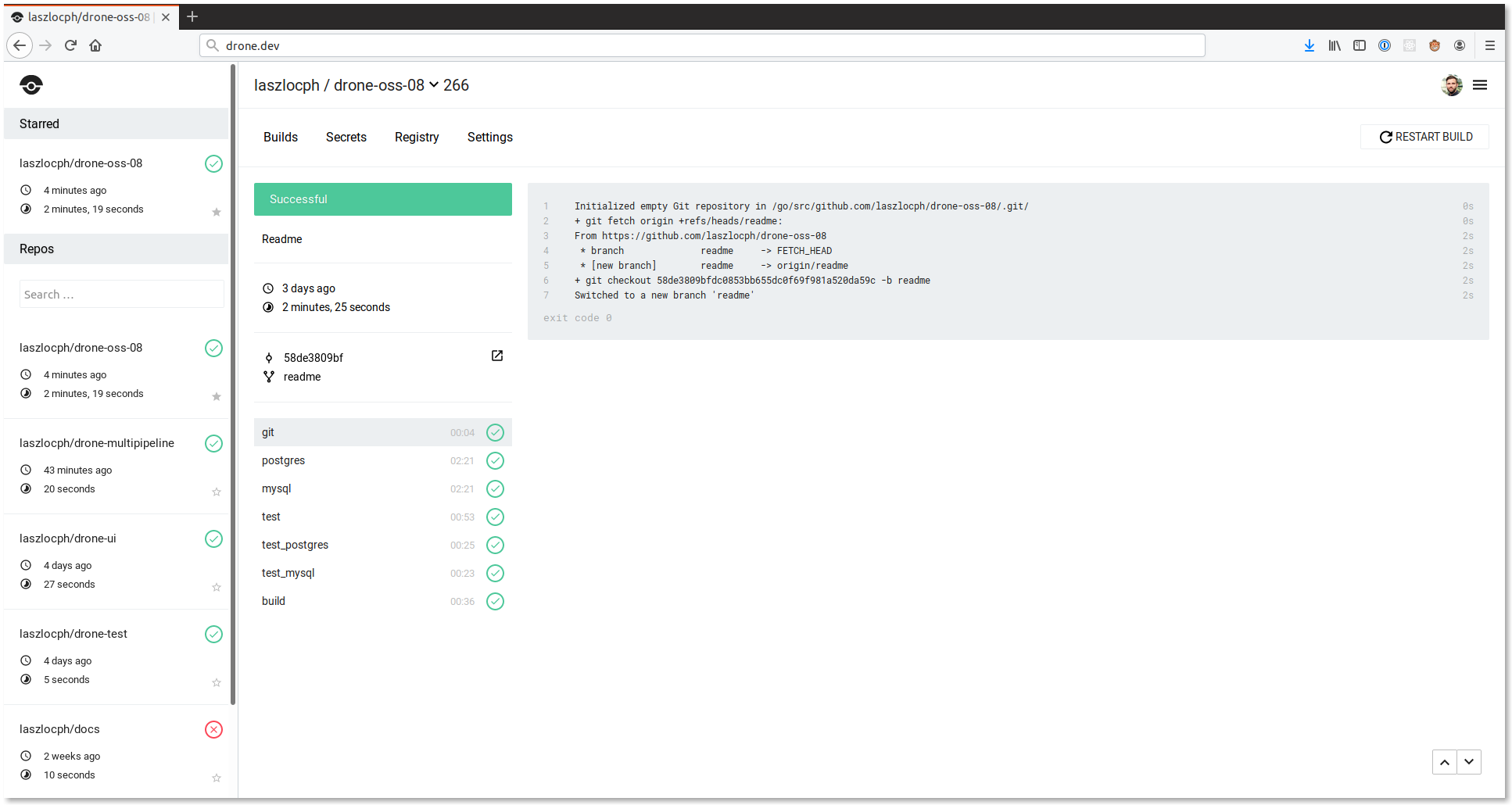Focus the repos Search field
Image resolution: width=1512 pixels, height=805 pixels.
click(121, 295)
